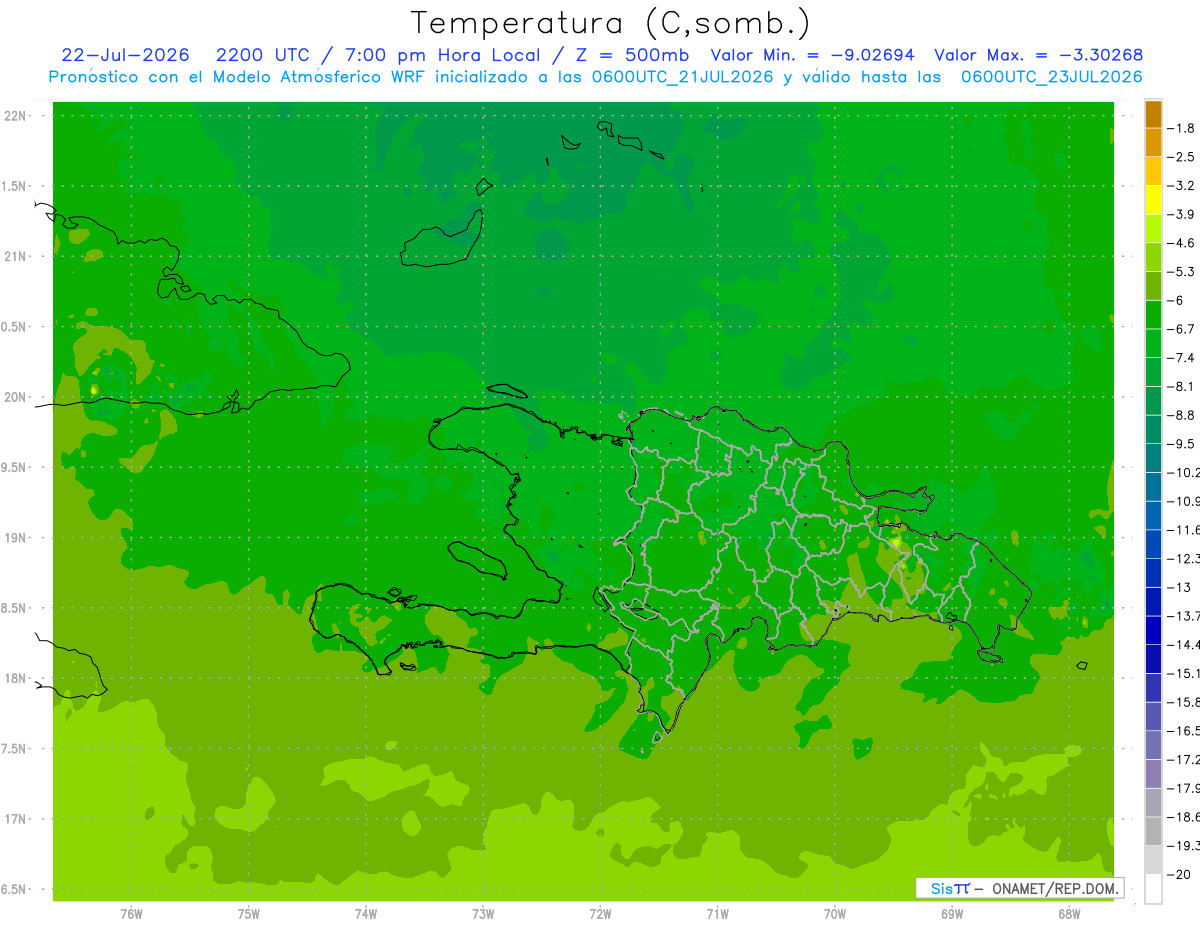Image resolution: width=1200 pixels, height=927 pixels.
Task: Click the "73W" longitude label
Action: coord(483,914)
